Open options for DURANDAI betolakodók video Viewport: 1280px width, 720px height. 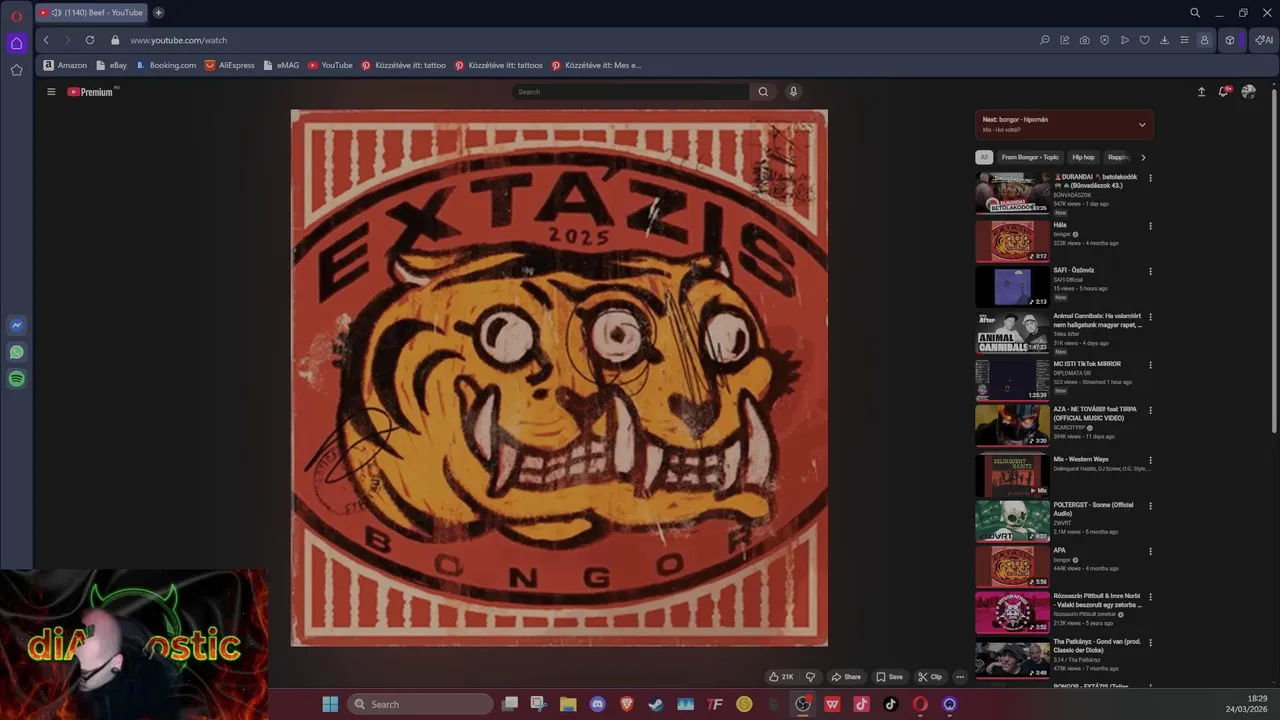(x=1150, y=178)
